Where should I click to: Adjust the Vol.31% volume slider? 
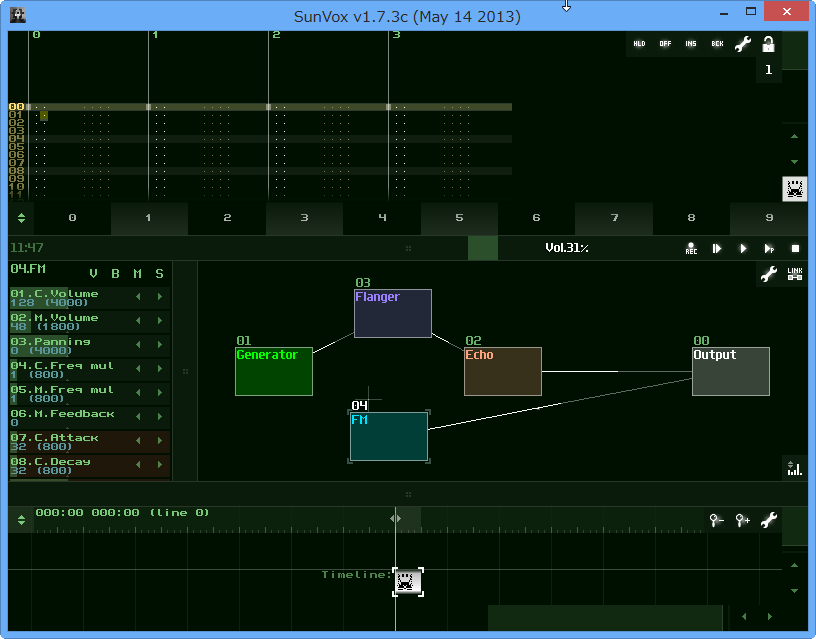567,248
